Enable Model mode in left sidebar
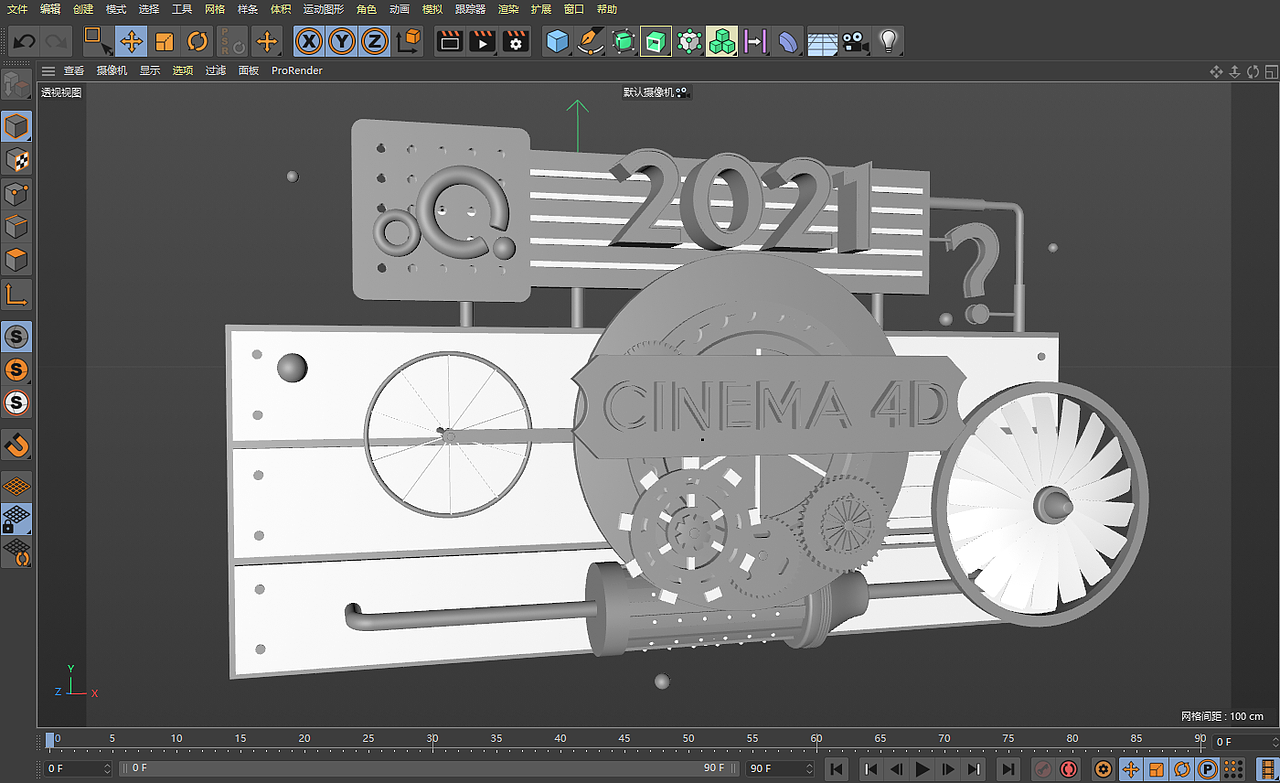Screen dimensions: 1280x783 point(16,127)
